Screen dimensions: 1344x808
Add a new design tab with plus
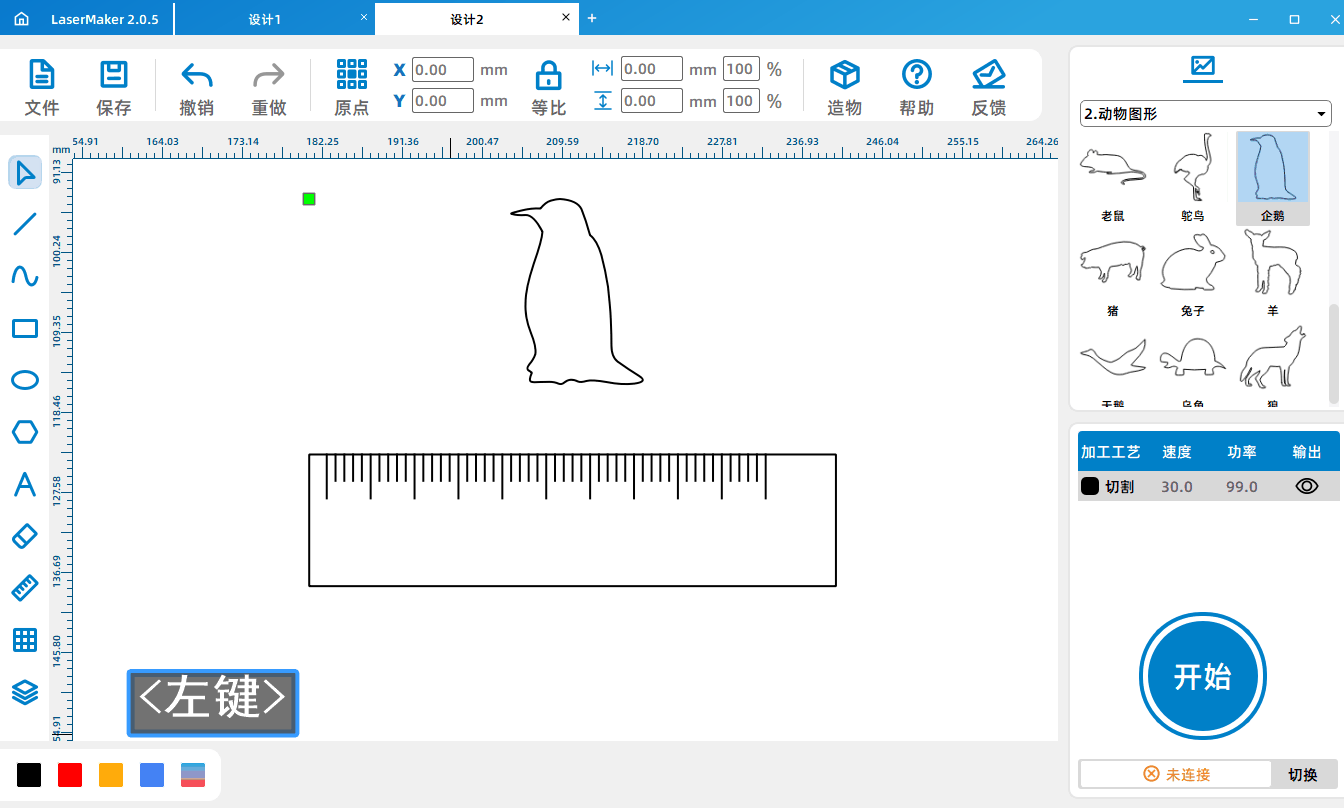[591, 18]
